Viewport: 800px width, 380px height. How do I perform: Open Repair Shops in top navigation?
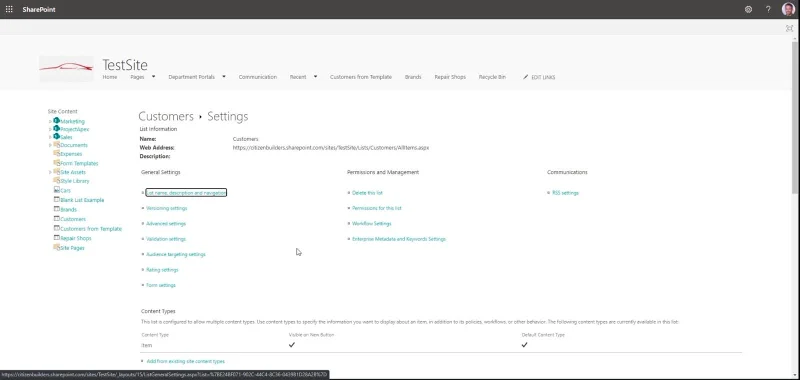click(450, 77)
